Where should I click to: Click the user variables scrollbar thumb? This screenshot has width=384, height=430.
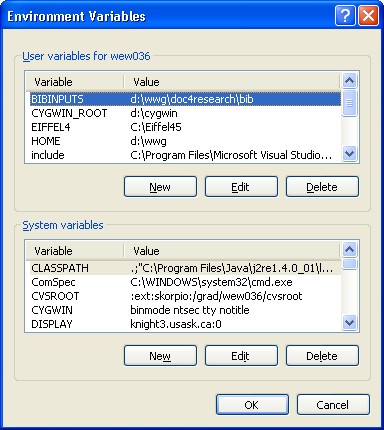[350, 103]
